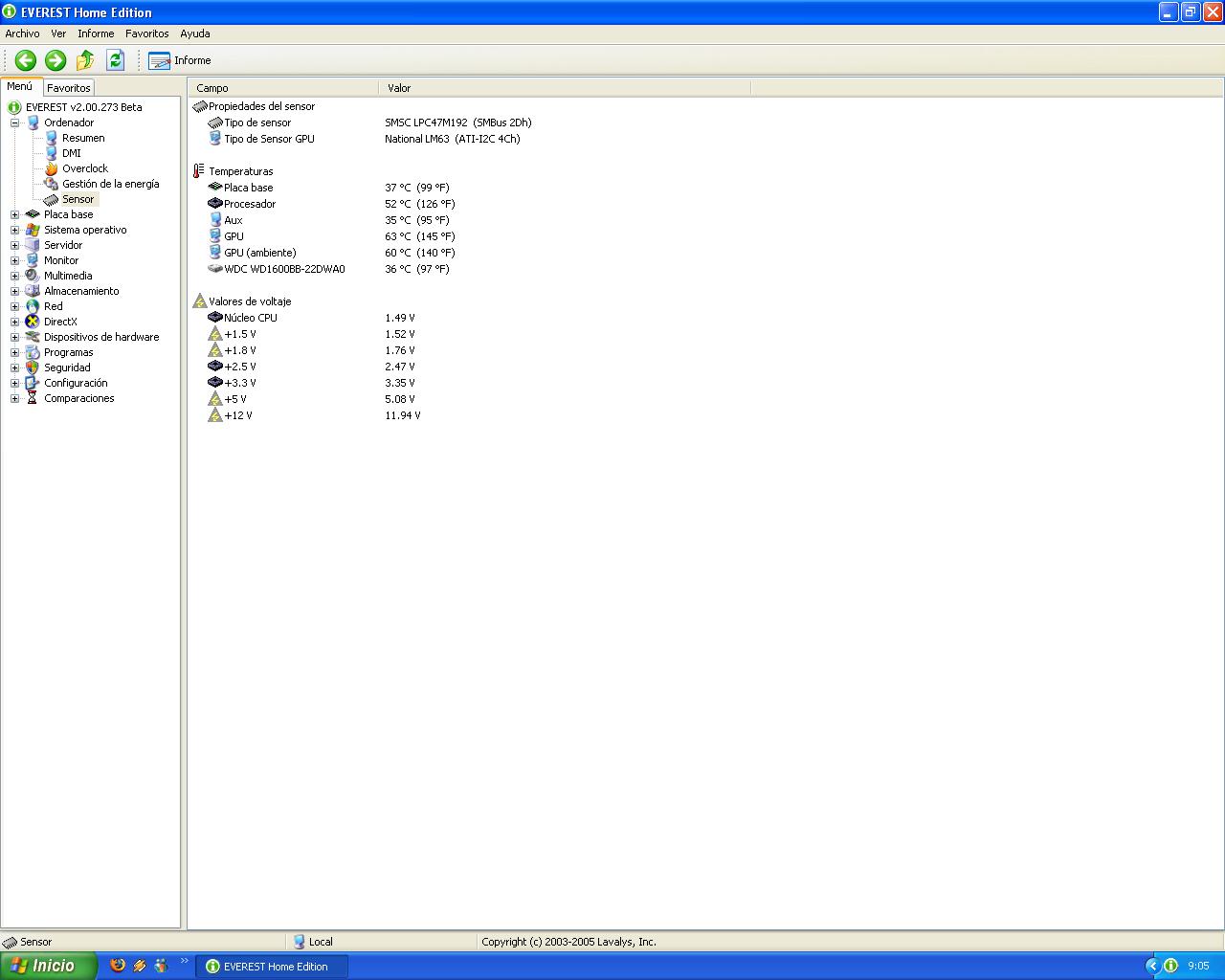Collapse the Ordenador tree node

(14, 122)
